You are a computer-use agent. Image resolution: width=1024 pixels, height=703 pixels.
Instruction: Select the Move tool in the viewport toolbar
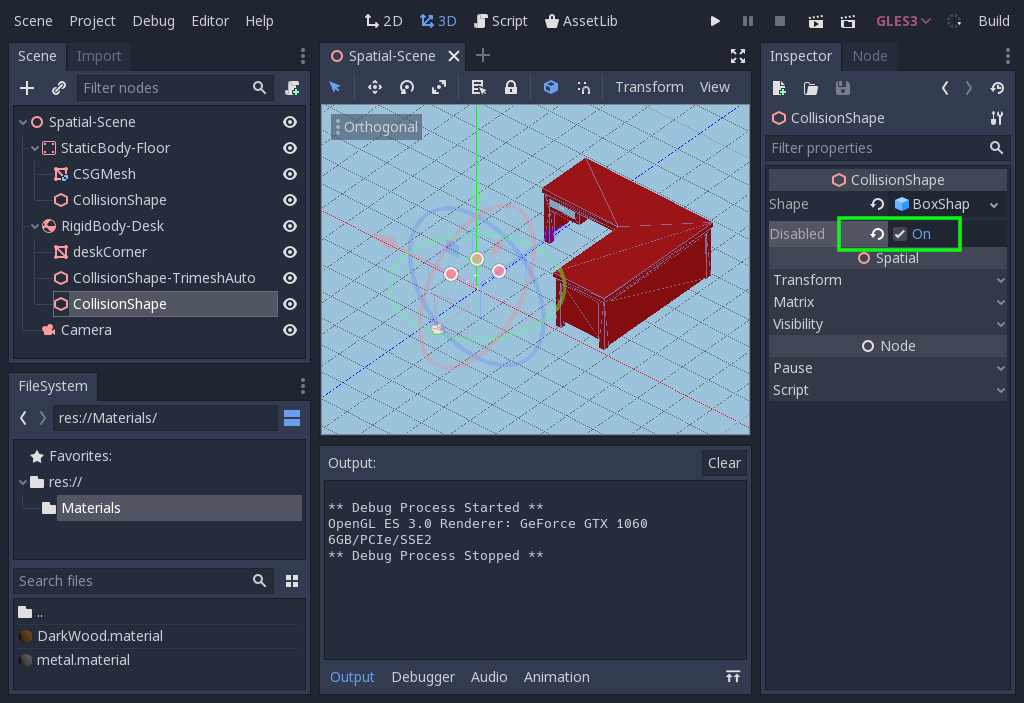pos(375,87)
